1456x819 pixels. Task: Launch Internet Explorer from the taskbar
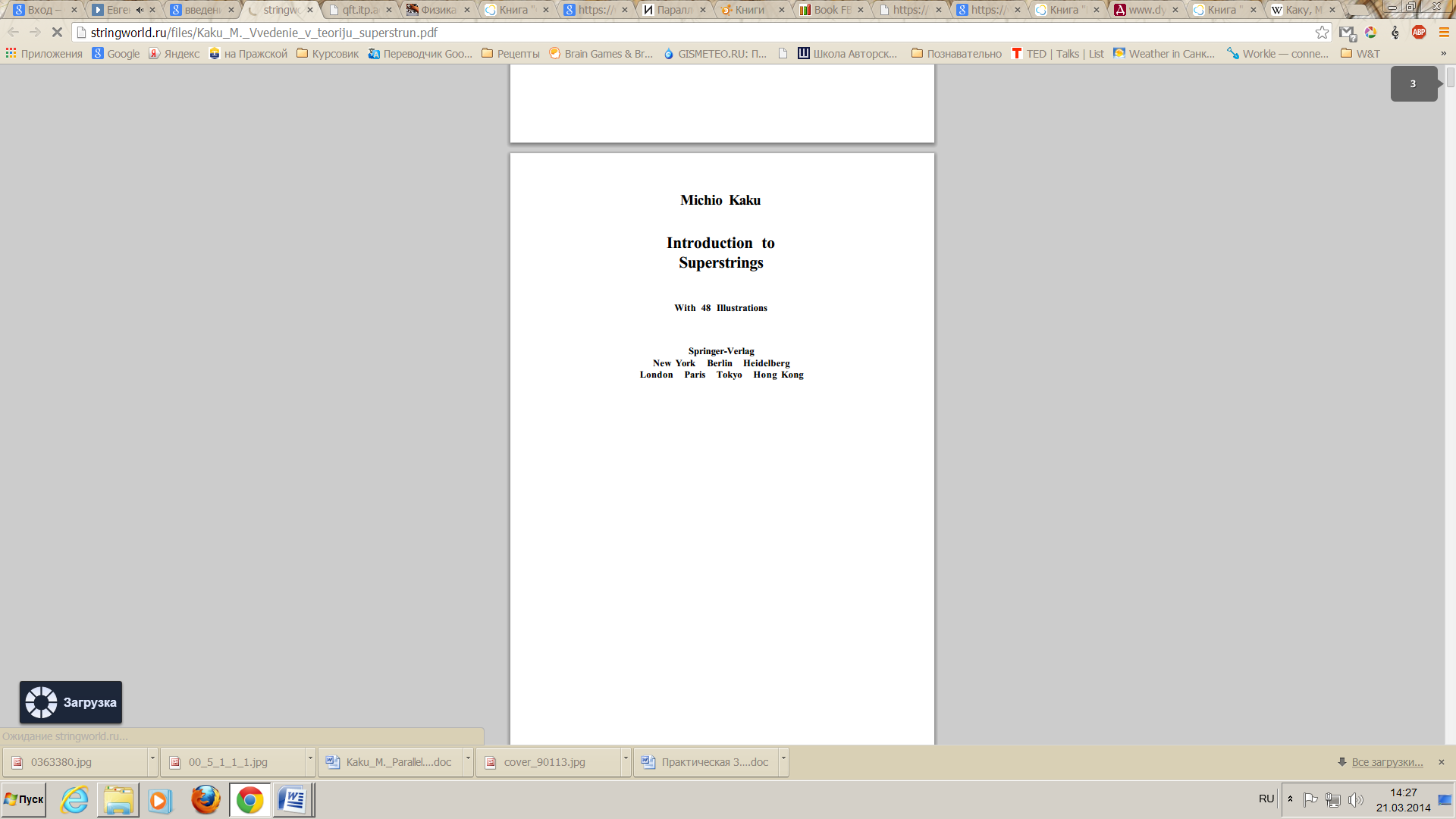point(74,800)
